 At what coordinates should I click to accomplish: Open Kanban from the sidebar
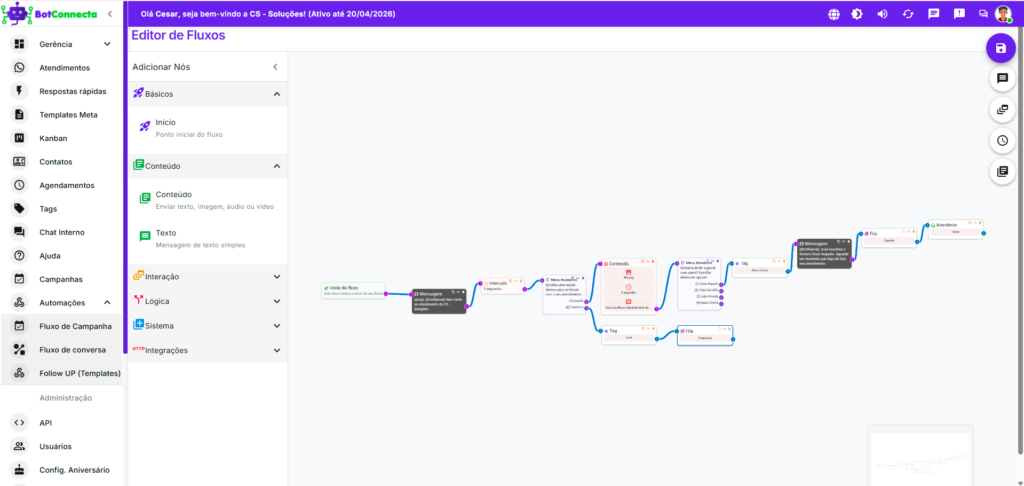tap(53, 138)
